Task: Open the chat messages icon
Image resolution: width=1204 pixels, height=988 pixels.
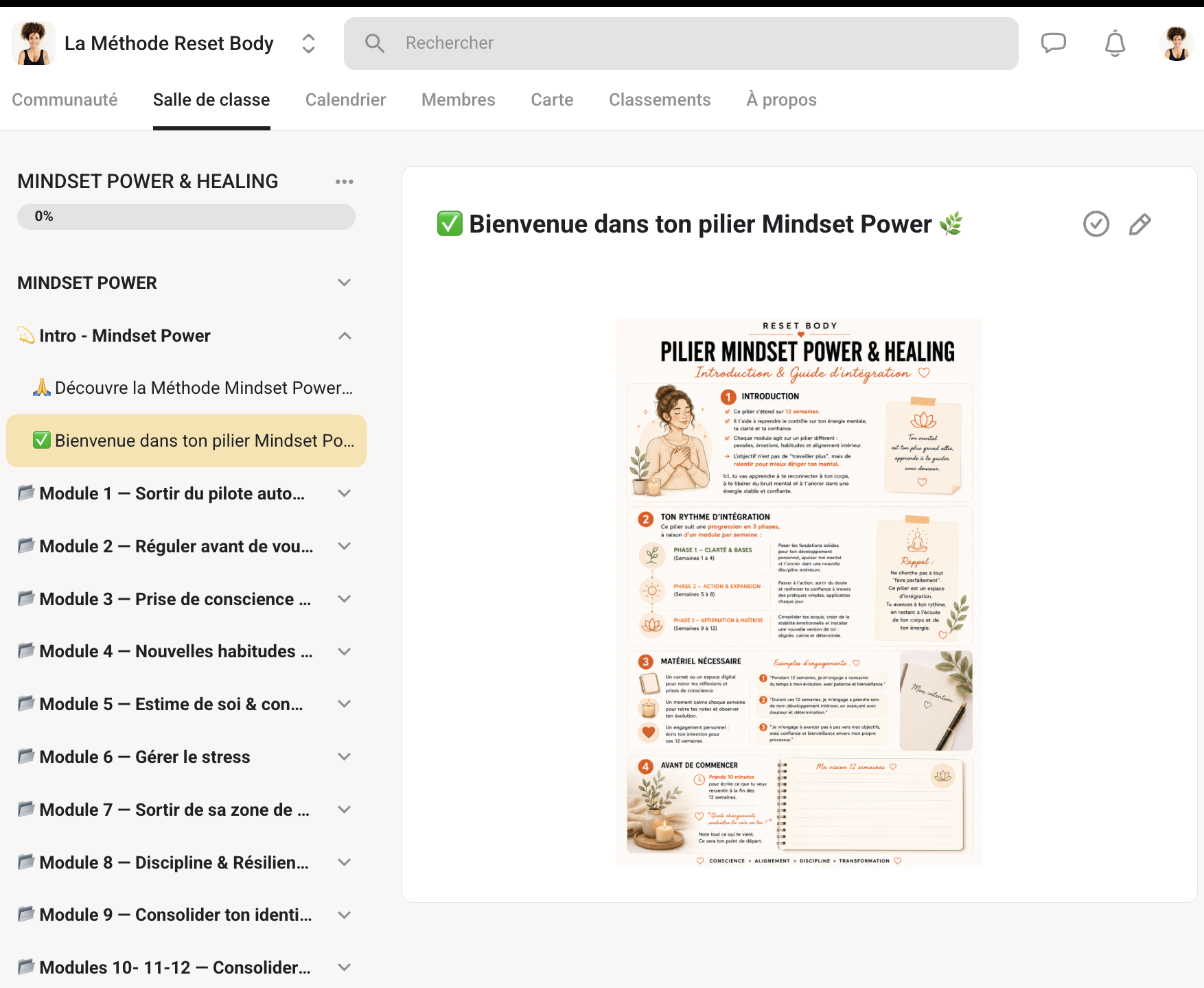Action: tap(1054, 43)
